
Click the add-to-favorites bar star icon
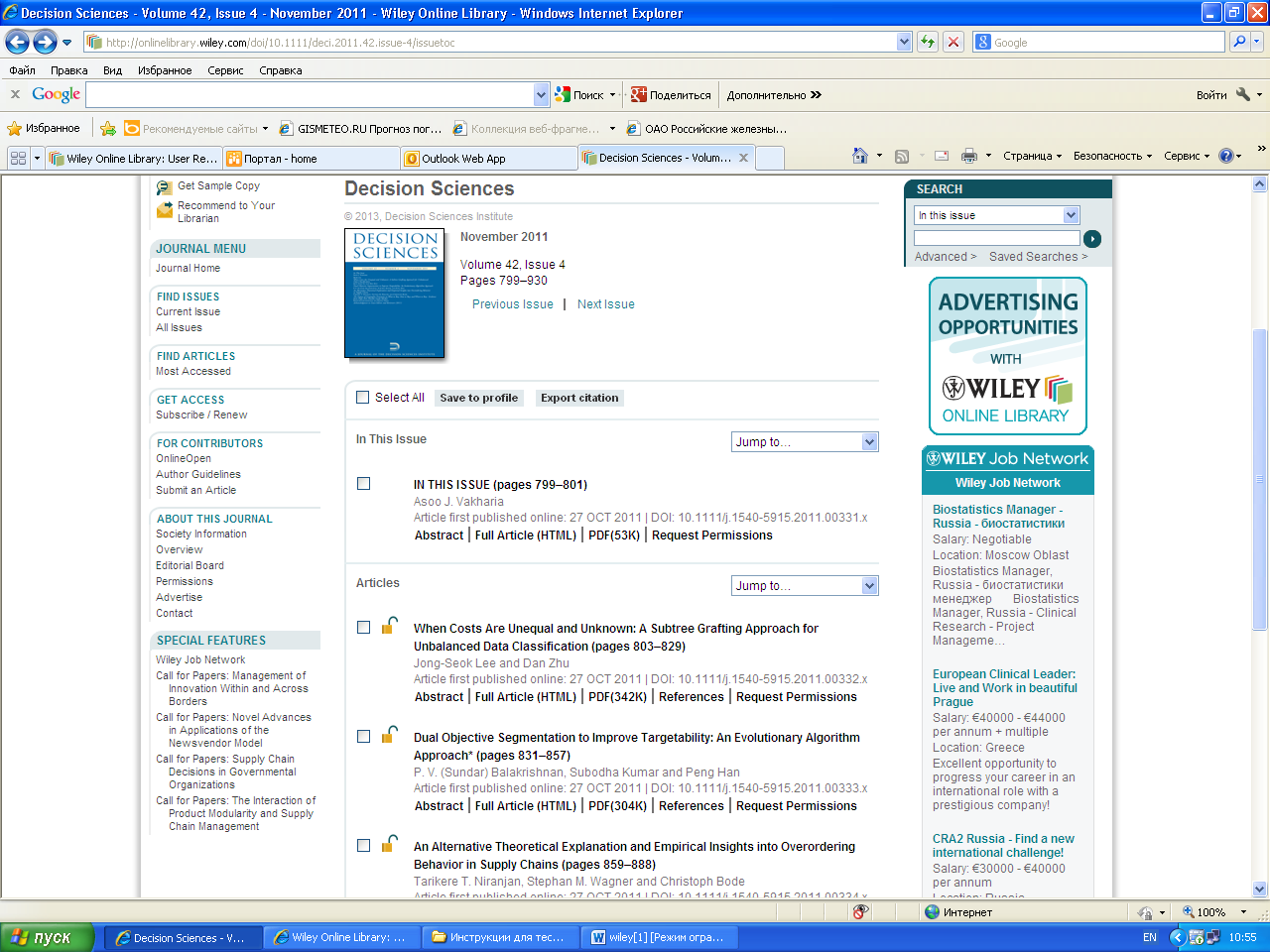click(x=108, y=128)
